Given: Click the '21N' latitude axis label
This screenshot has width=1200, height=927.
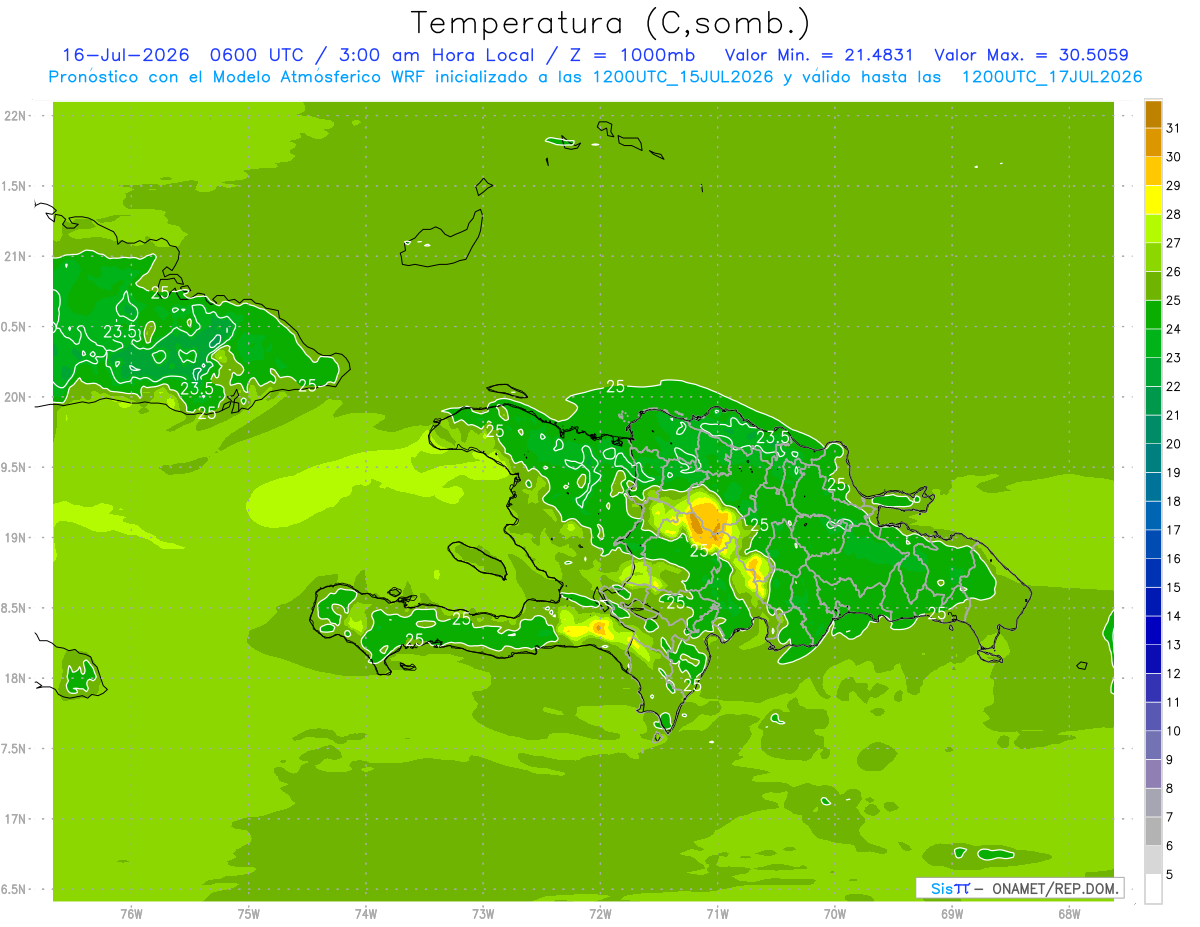Looking at the screenshot, I should coord(16,257).
